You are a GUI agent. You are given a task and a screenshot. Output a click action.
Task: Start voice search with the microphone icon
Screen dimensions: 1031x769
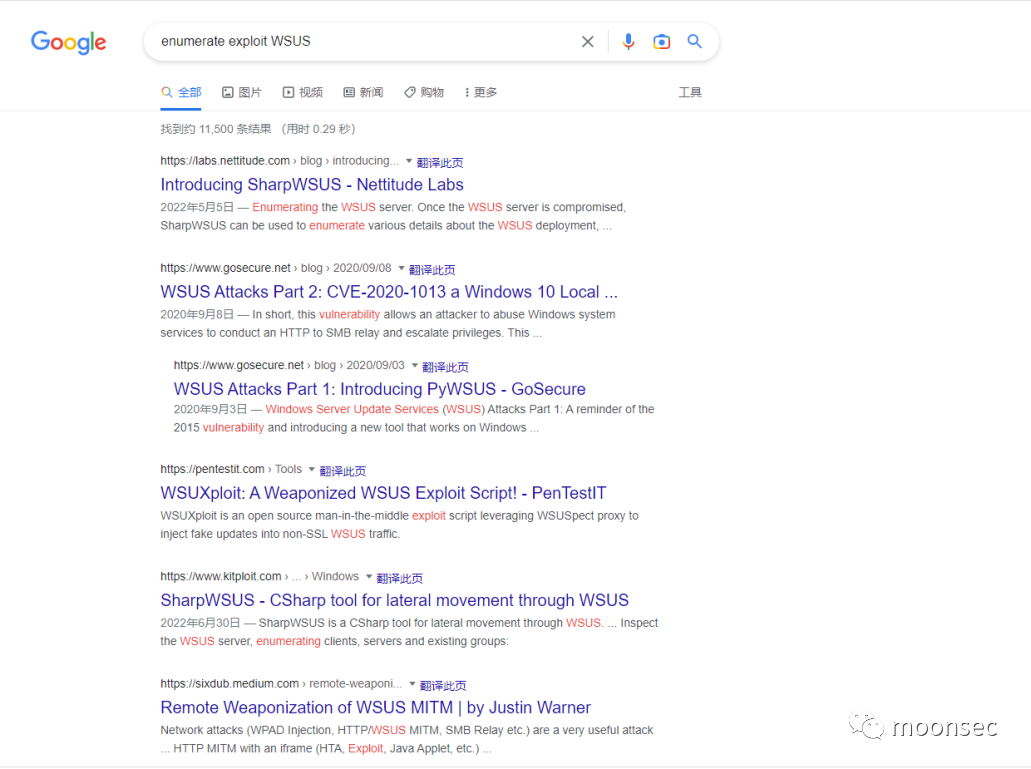[629, 41]
